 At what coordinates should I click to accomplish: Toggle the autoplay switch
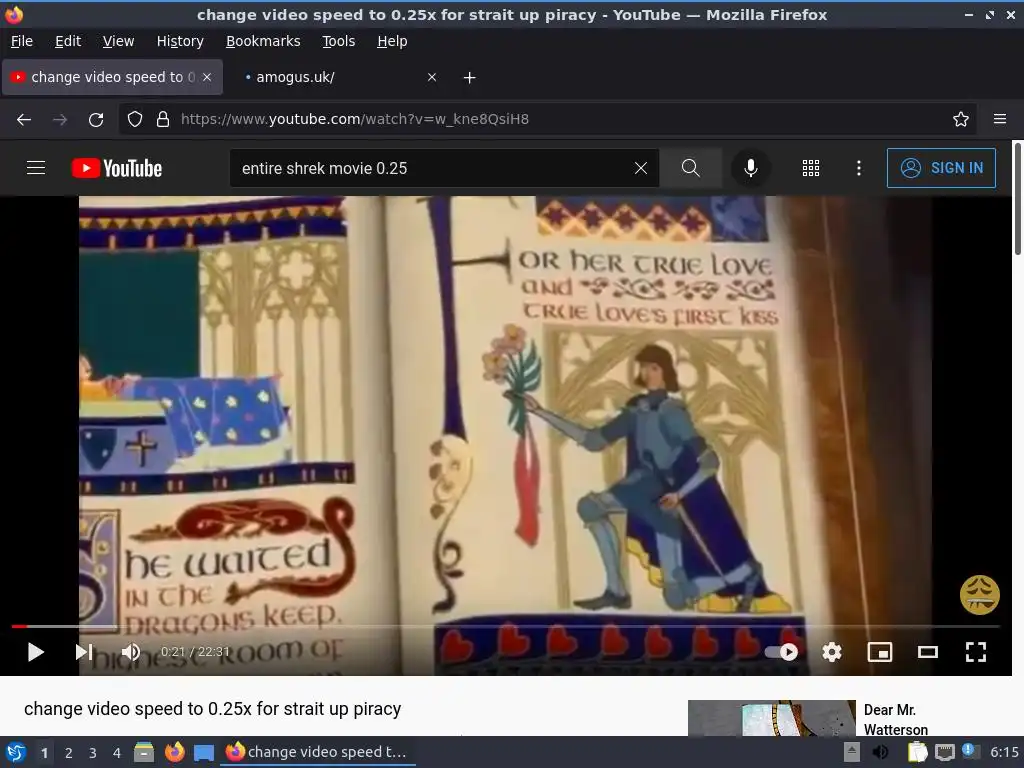[x=781, y=652]
